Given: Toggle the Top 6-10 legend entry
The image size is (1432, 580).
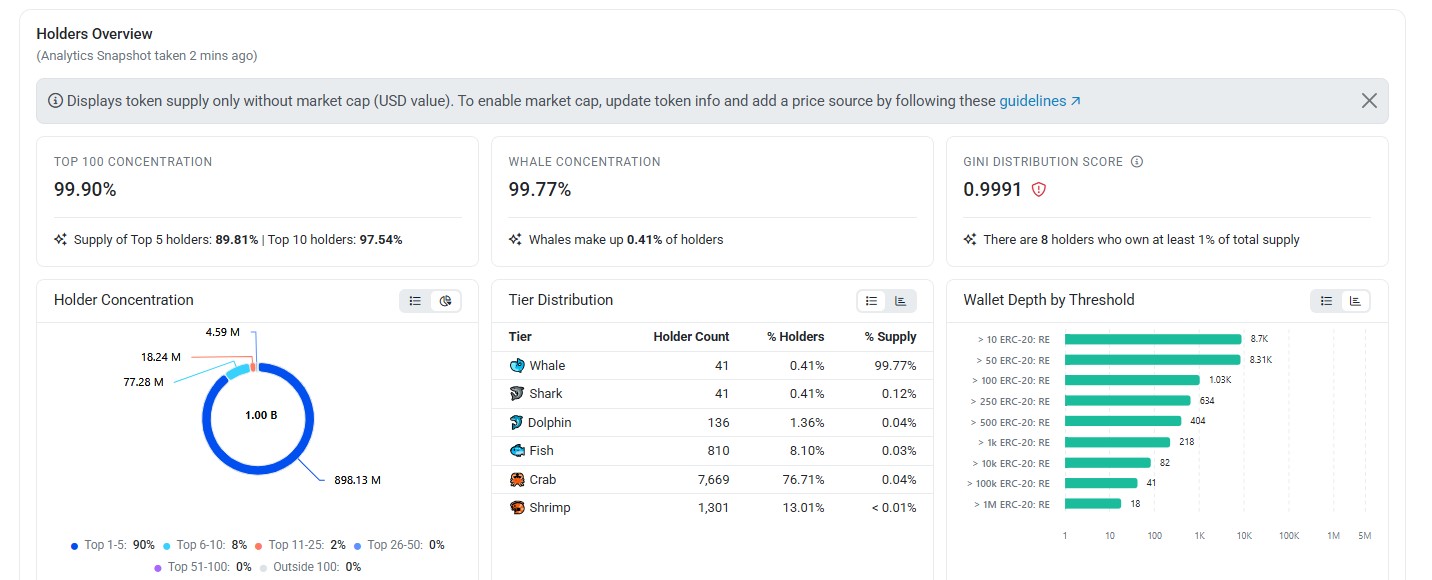Looking at the screenshot, I should [x=205, y=545].
